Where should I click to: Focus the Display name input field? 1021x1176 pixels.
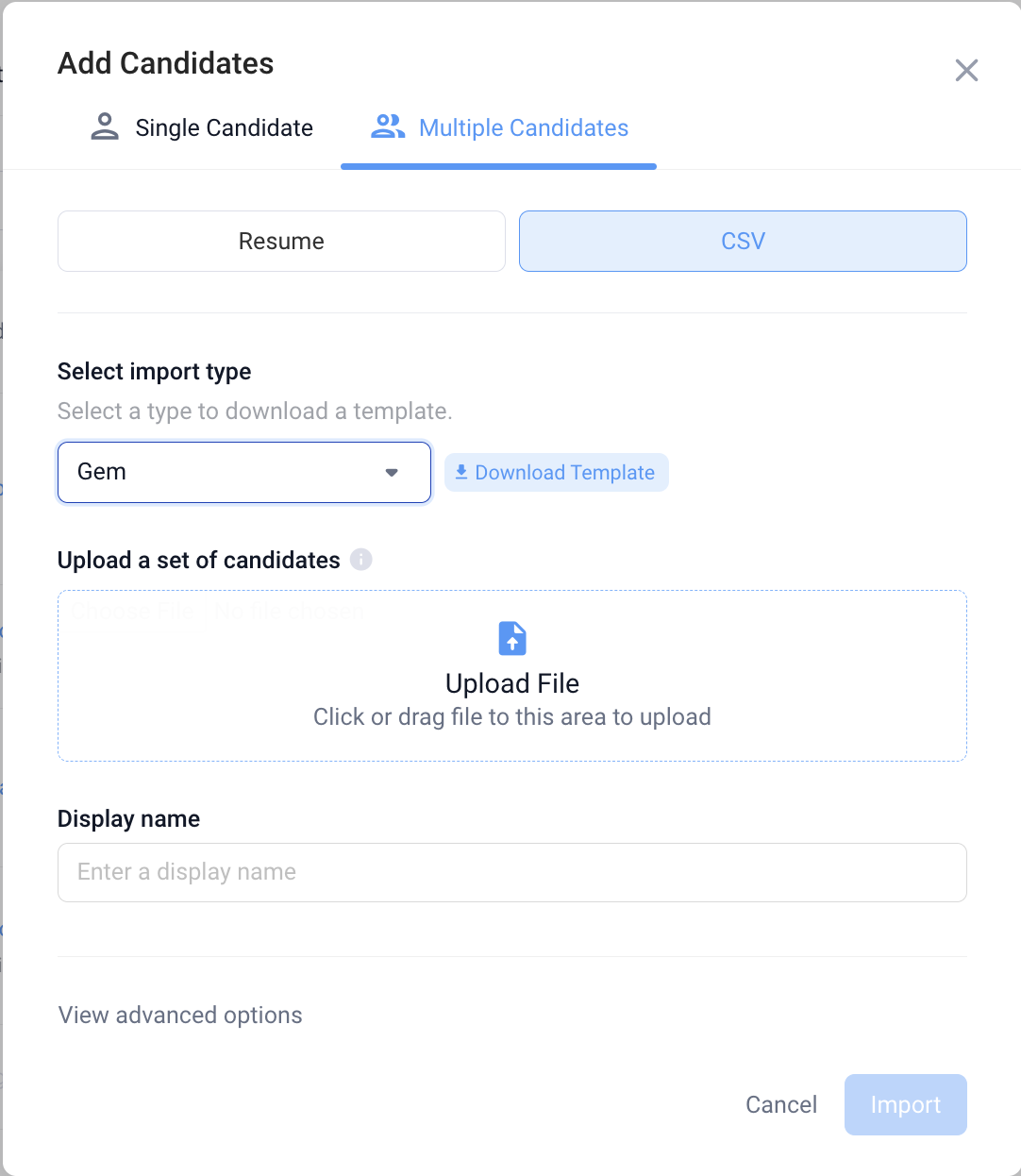(512, 872)
